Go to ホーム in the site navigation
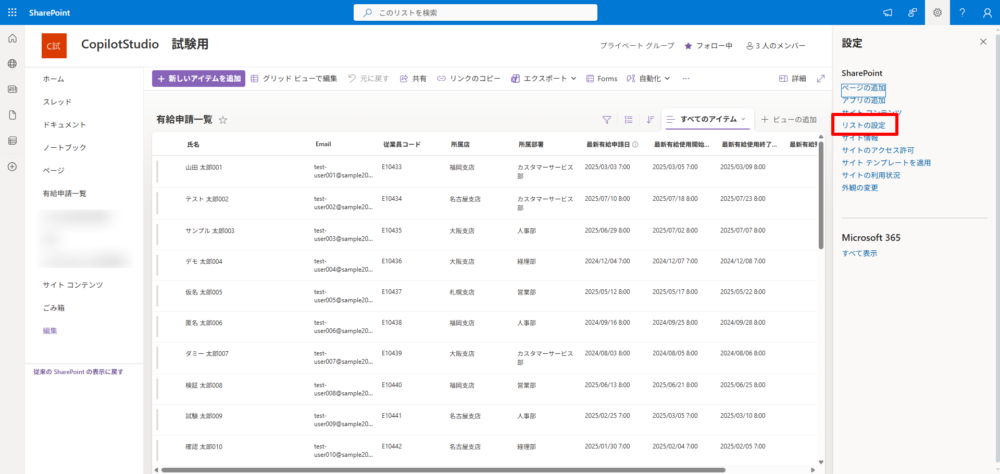 pos(53,78)
